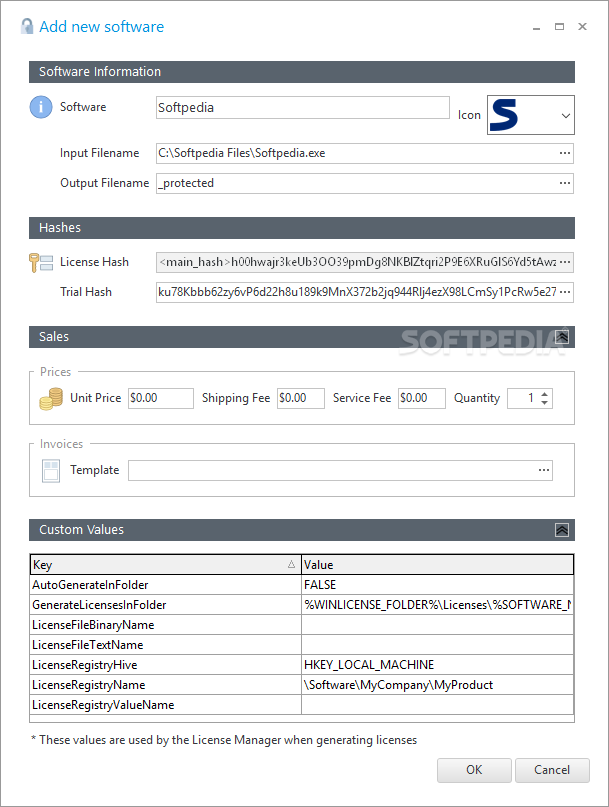This screenshot has height=807, width=609.
Task: Click the Cancel button
Action: tap(552, 770)
